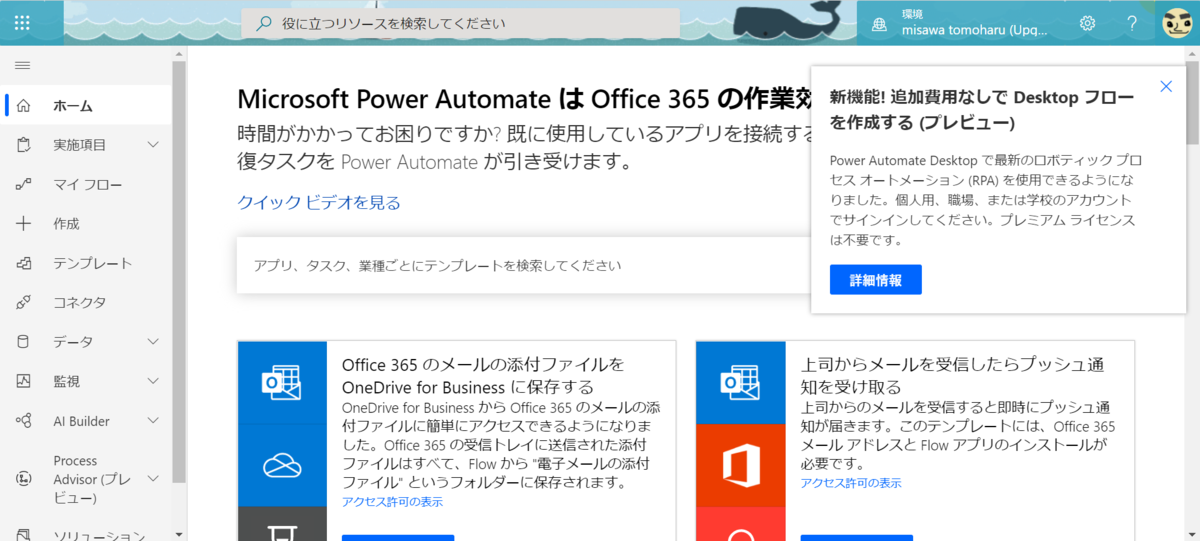1200x541 pixels.
Task: Collapse the navigation hamburger menu
Action: tap(22, 65)
